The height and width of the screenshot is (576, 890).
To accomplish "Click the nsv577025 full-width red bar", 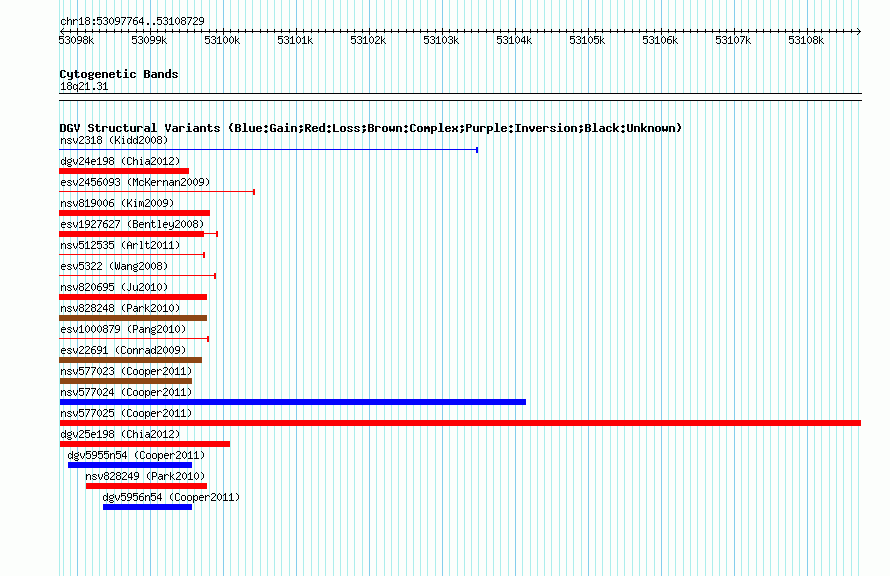I will click(460, 423).
